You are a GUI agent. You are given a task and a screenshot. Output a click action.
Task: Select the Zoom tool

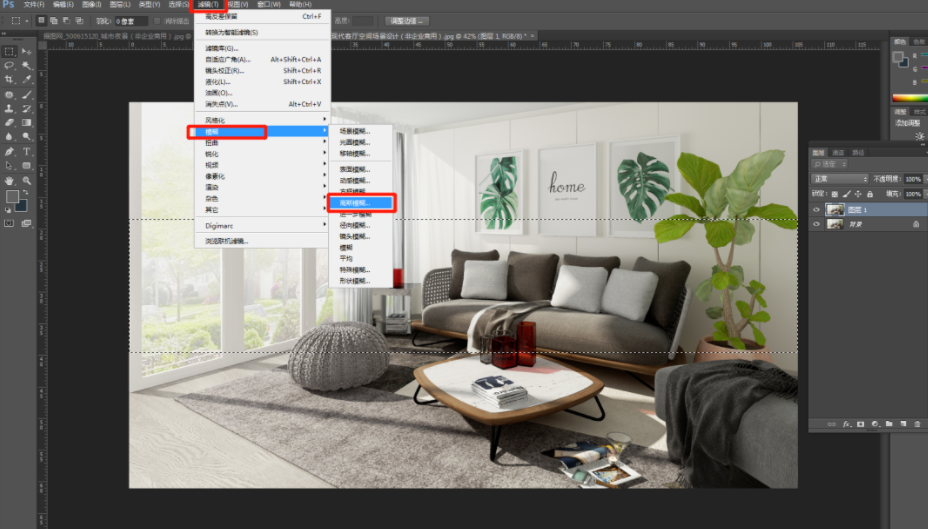pos(27,180)
